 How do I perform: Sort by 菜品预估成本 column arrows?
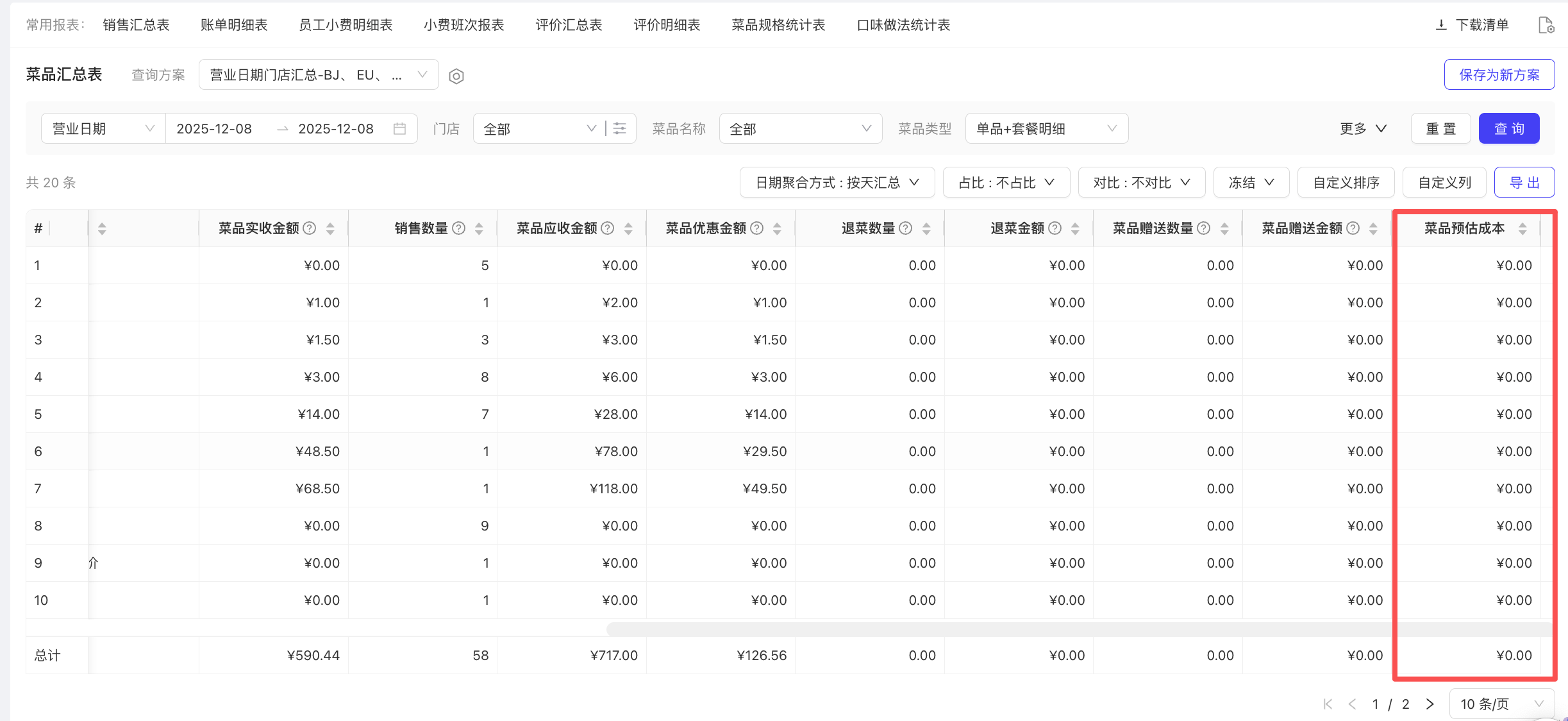(x=1522, y=228)
